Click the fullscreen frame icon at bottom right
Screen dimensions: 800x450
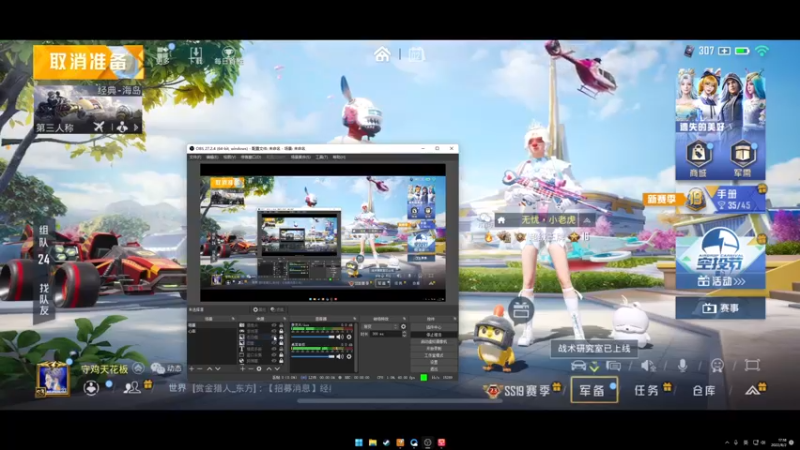[752, 365]
